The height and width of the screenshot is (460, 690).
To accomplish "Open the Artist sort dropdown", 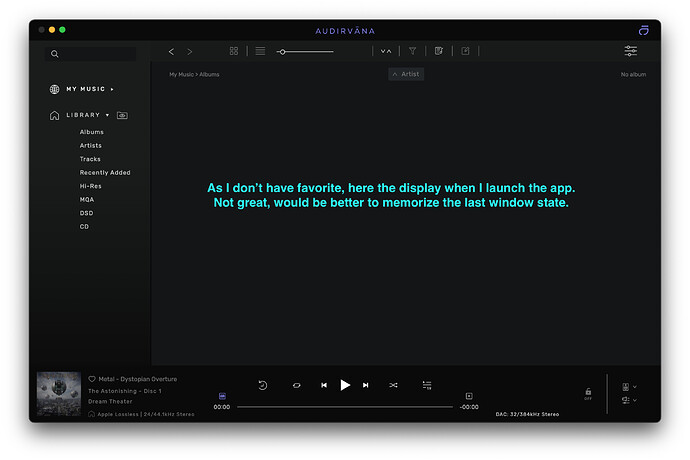I will click(x=406, y=74).
